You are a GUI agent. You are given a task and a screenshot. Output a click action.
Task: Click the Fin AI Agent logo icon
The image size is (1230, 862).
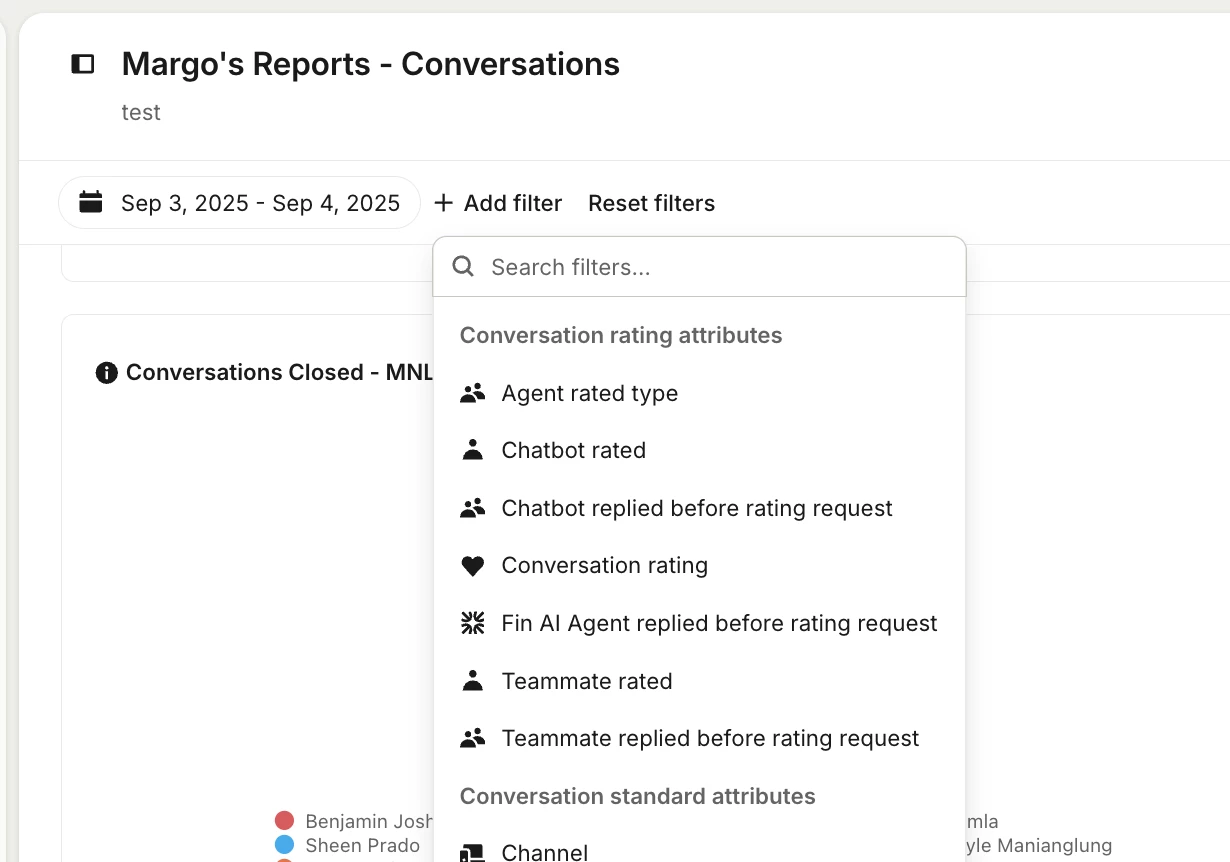tap(472, 623)
